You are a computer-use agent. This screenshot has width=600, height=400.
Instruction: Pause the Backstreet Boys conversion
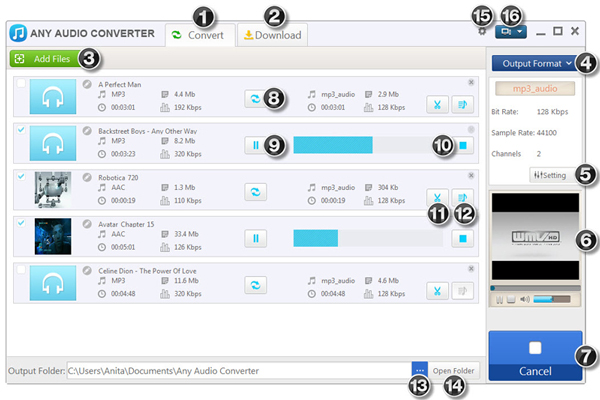(x=255, y=145)
